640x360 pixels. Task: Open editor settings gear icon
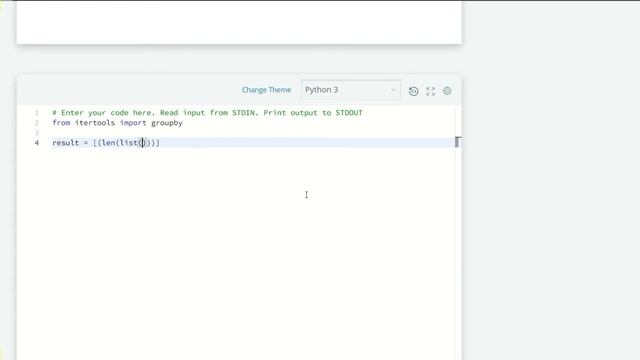point(447,91)
